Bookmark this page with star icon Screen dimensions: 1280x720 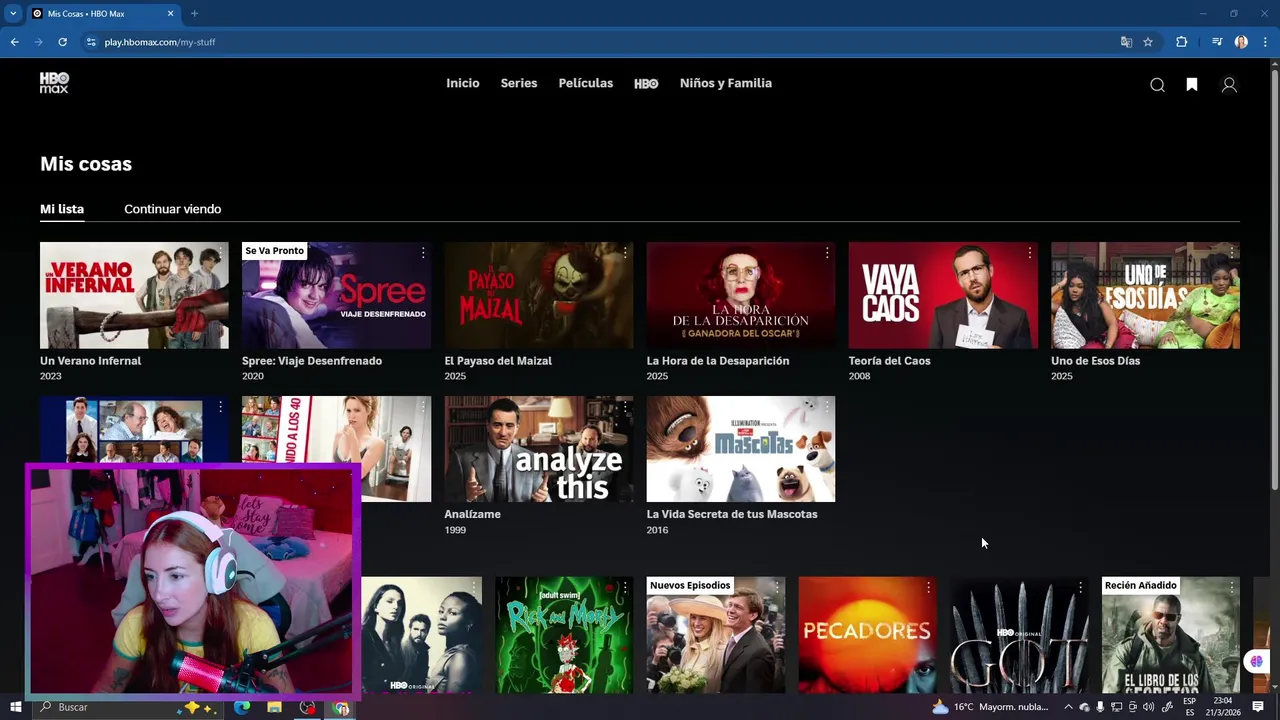point(1148,42)
